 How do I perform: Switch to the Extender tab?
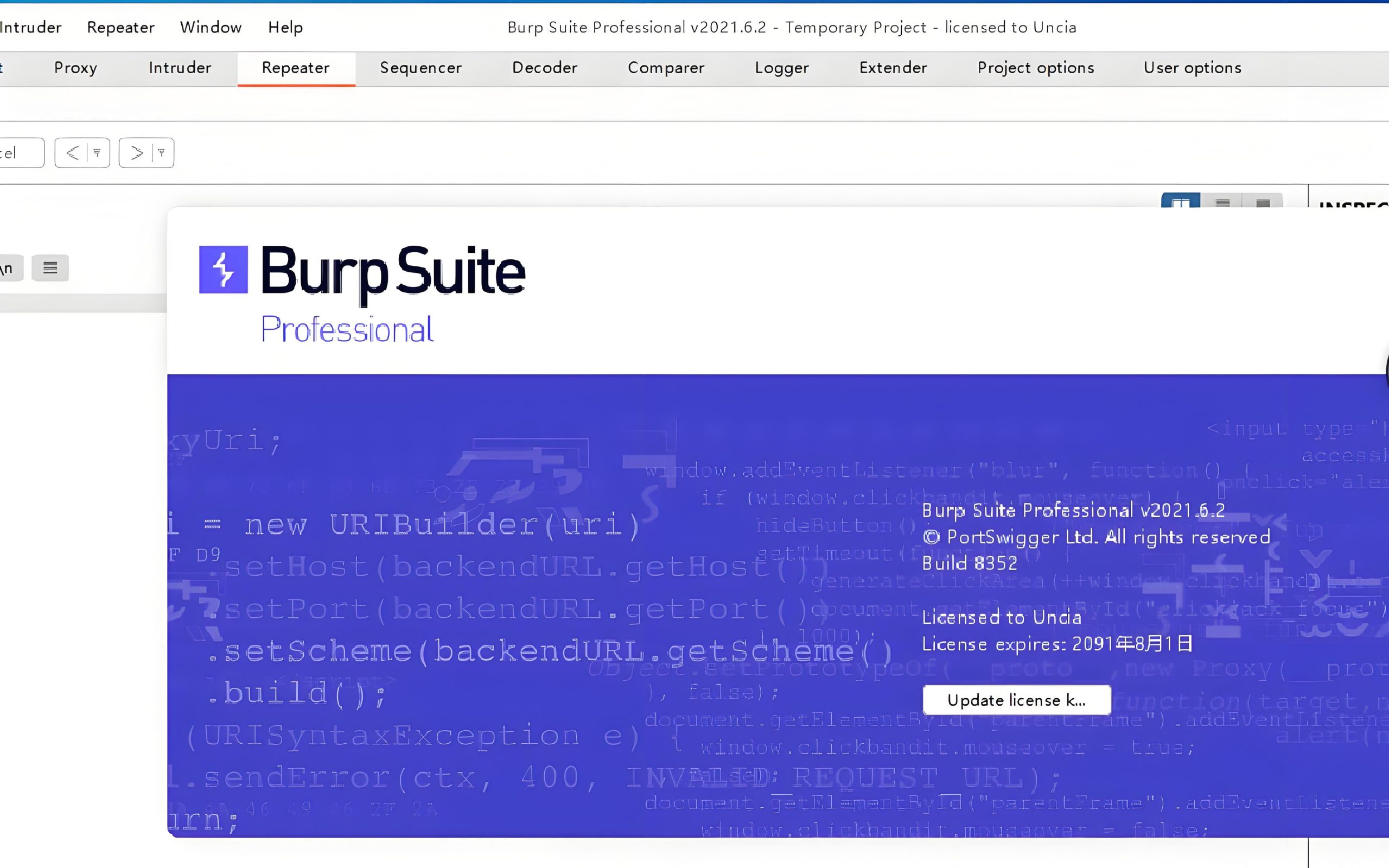click(893, 68)
